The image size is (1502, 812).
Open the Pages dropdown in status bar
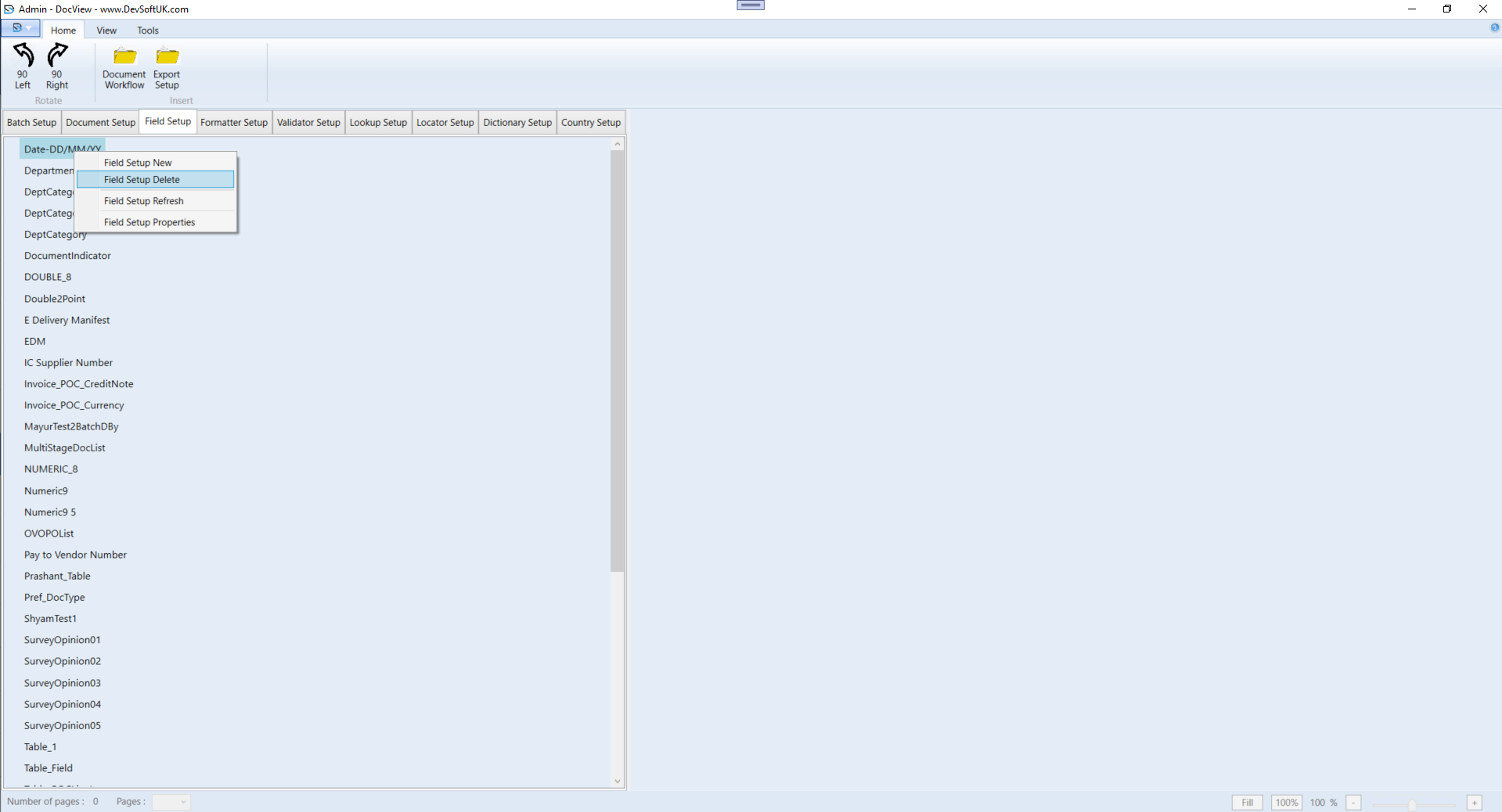pos(171,802)
